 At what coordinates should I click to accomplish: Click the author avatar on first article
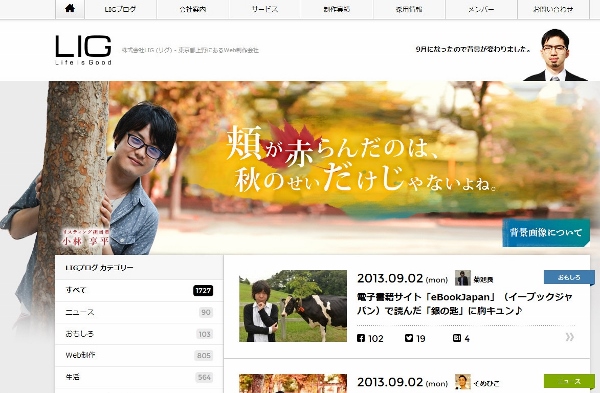(463, 278)
